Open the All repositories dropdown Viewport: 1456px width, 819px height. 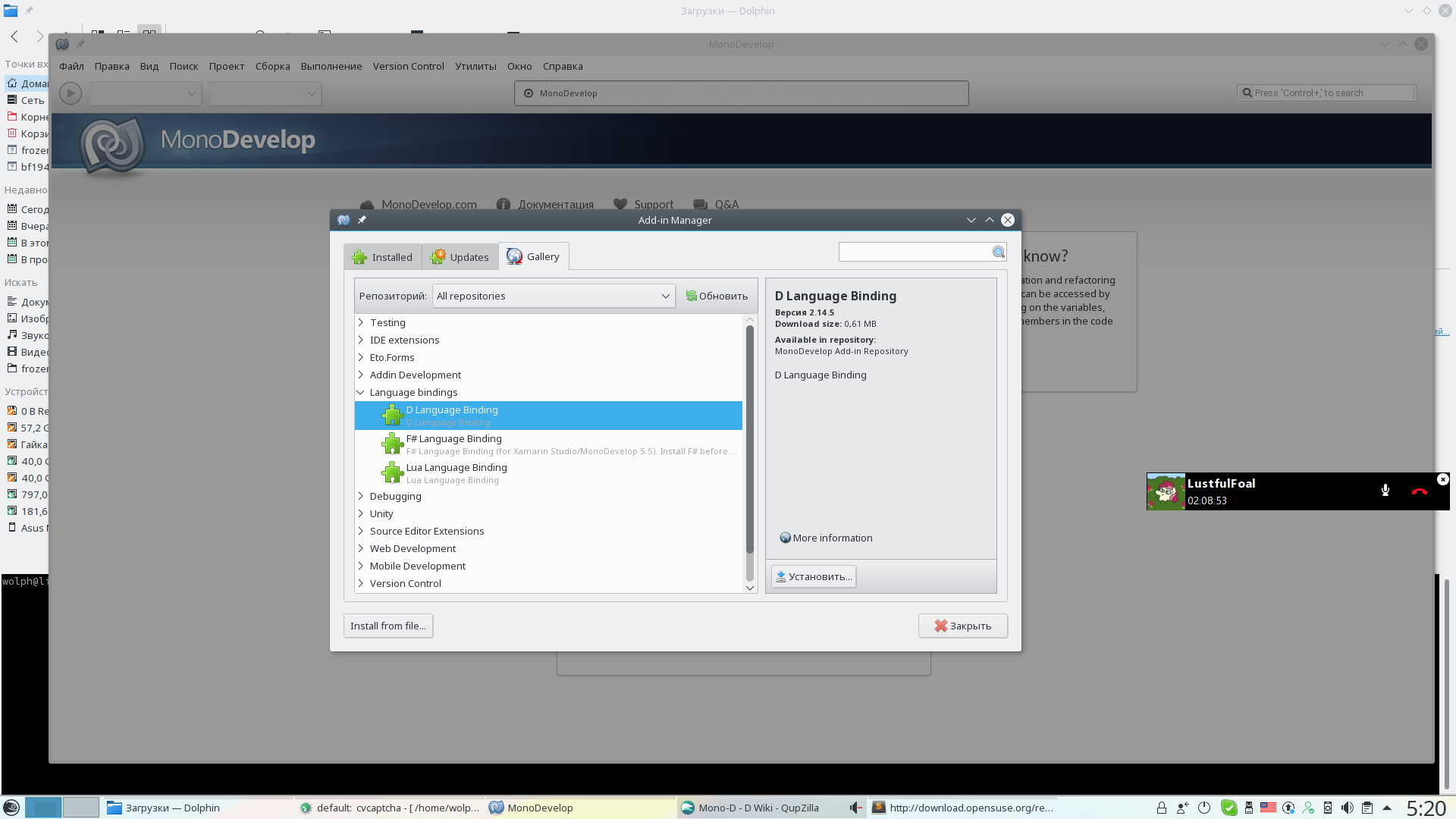(x=554, y=297)
